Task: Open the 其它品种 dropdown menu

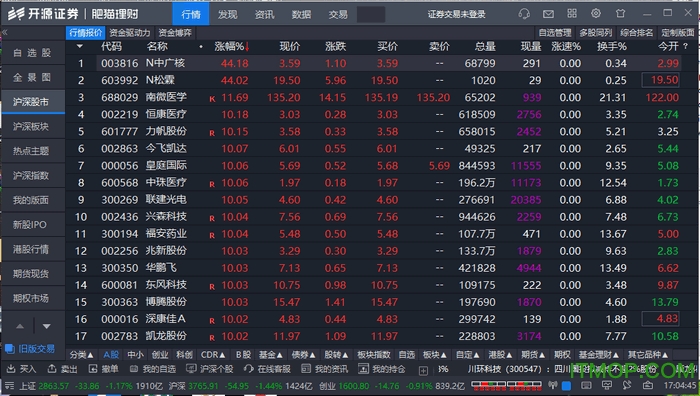Action: click(647, 355)
